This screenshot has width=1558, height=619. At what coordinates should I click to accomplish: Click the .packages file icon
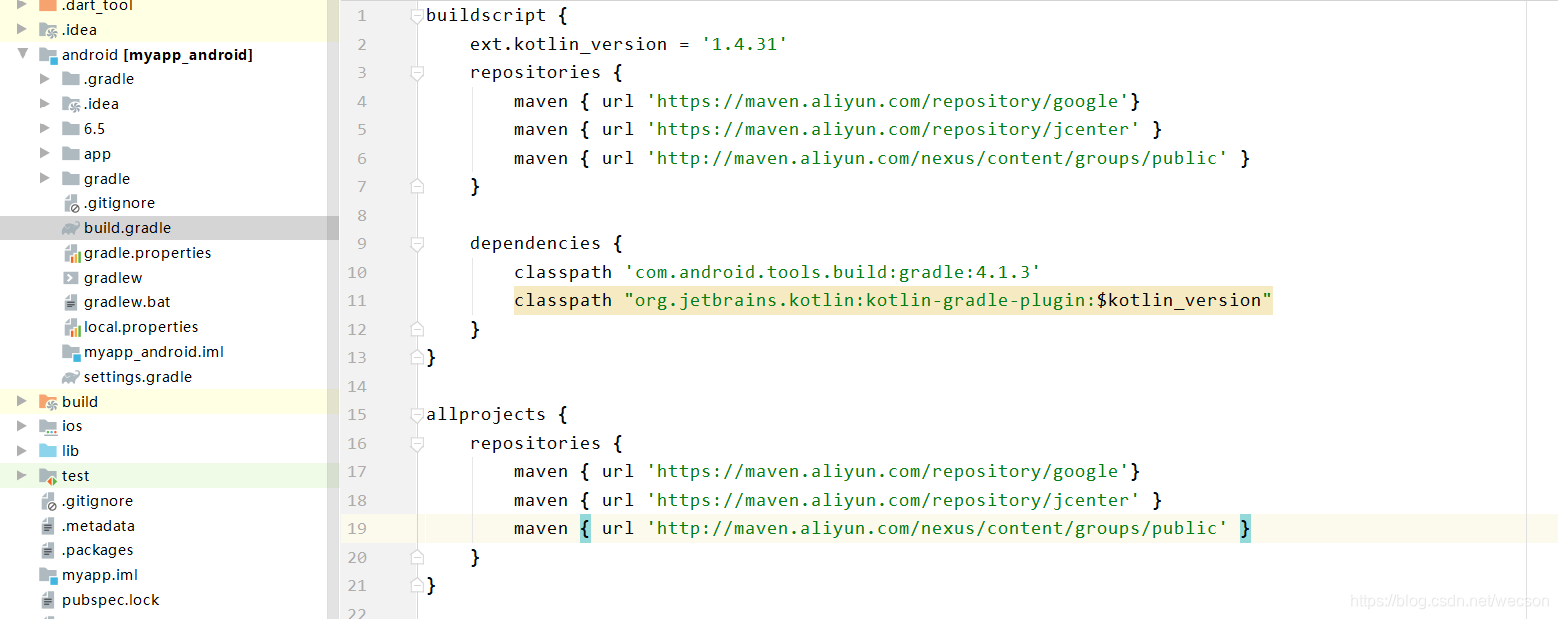(48, 550)
